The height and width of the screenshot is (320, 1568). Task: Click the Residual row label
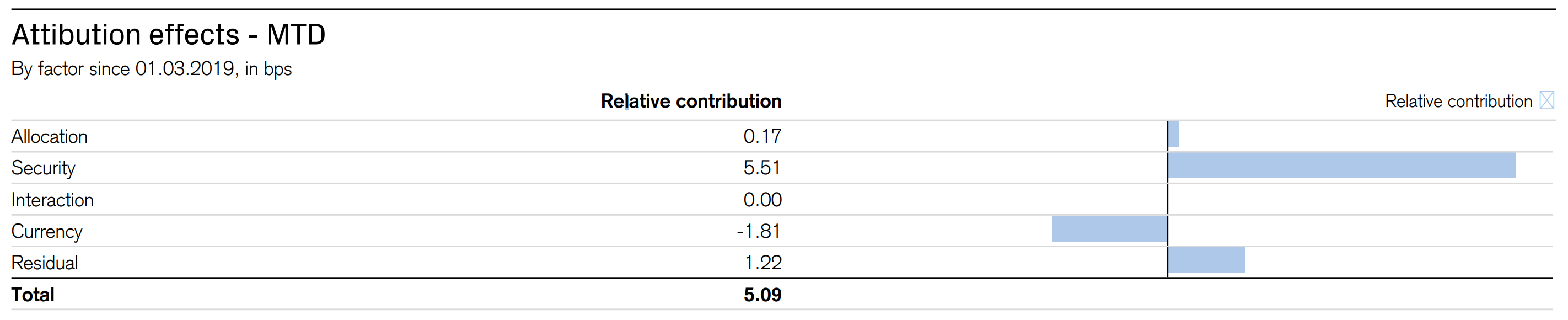point(45,263)
